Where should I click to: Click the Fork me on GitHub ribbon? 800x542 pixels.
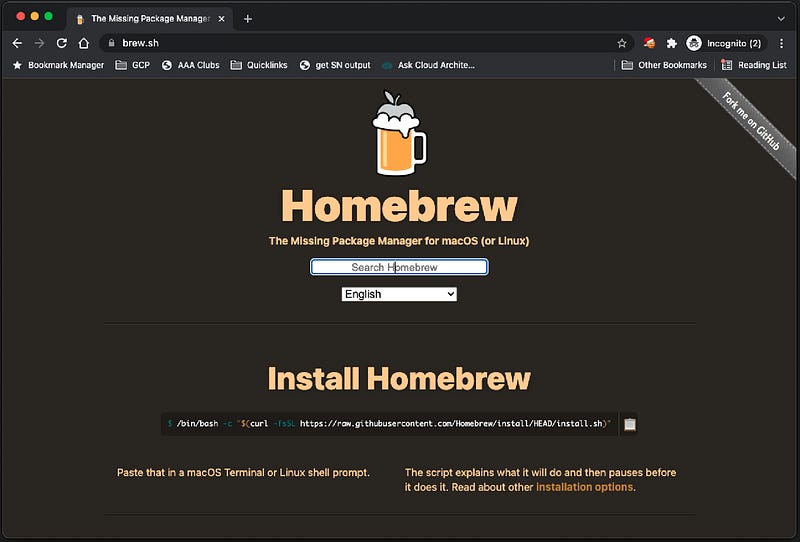pos(751,121)
